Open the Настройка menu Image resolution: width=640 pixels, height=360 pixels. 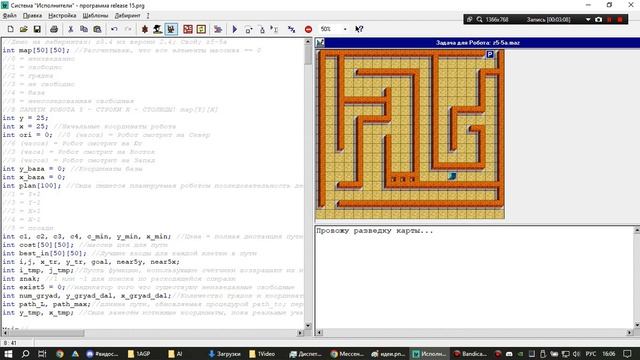coord(62,16)
